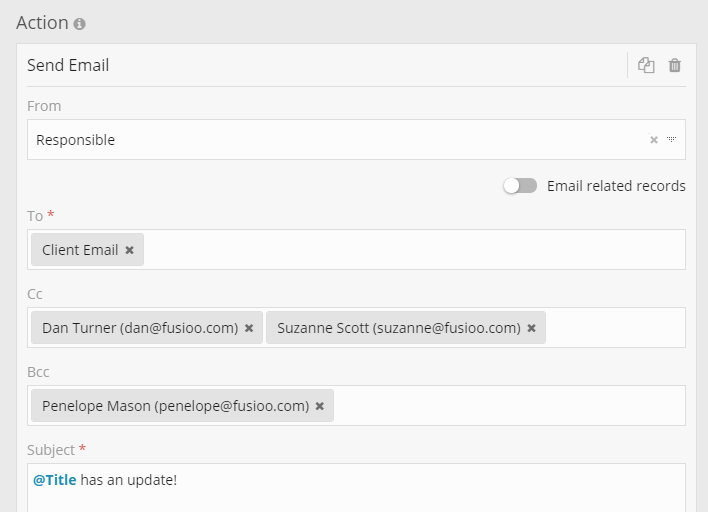Duplicate the Send Email action
708x512 pixels.
coord(647,66)
